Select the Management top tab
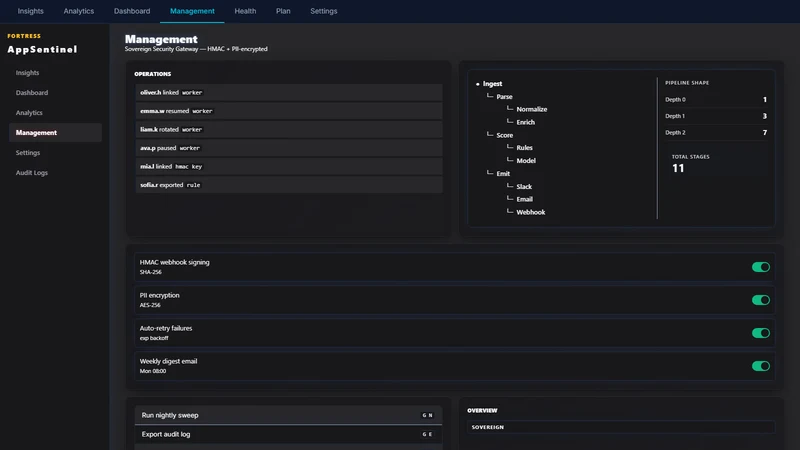 (192, 11)
